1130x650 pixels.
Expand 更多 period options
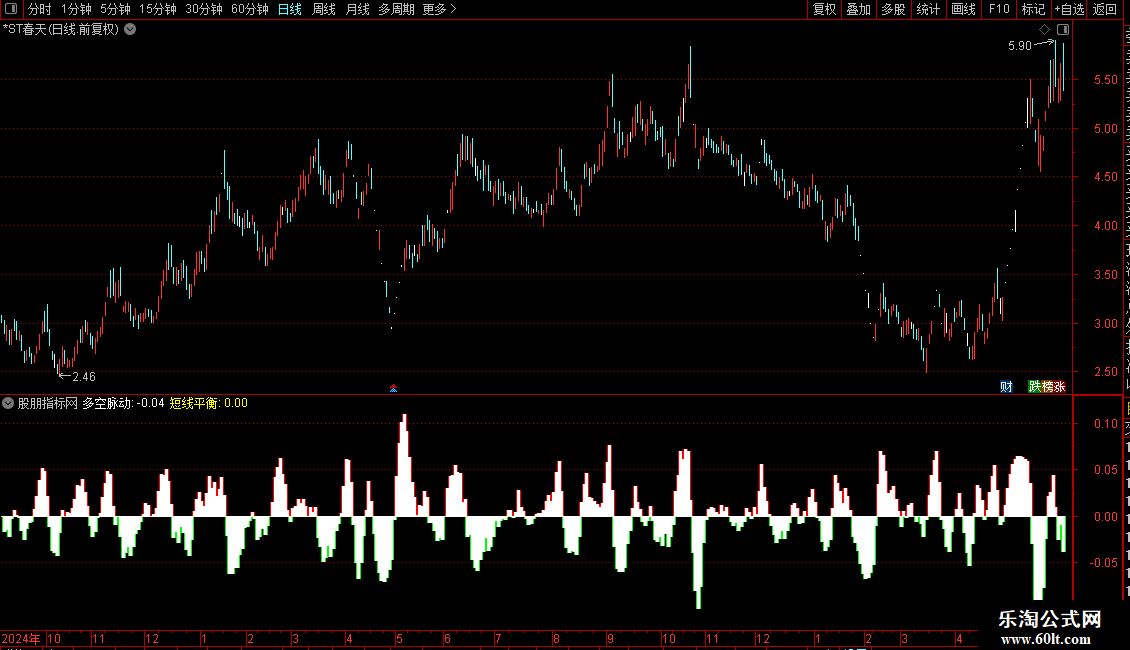pos(440,9)
